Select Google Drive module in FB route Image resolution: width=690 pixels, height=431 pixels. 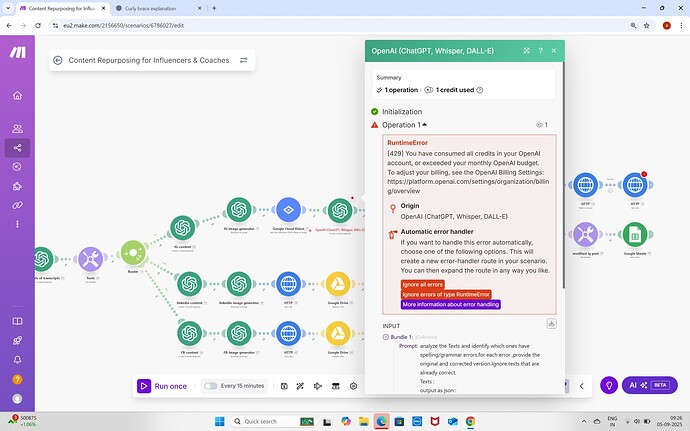pyautogui.click(x=338, y=333)
